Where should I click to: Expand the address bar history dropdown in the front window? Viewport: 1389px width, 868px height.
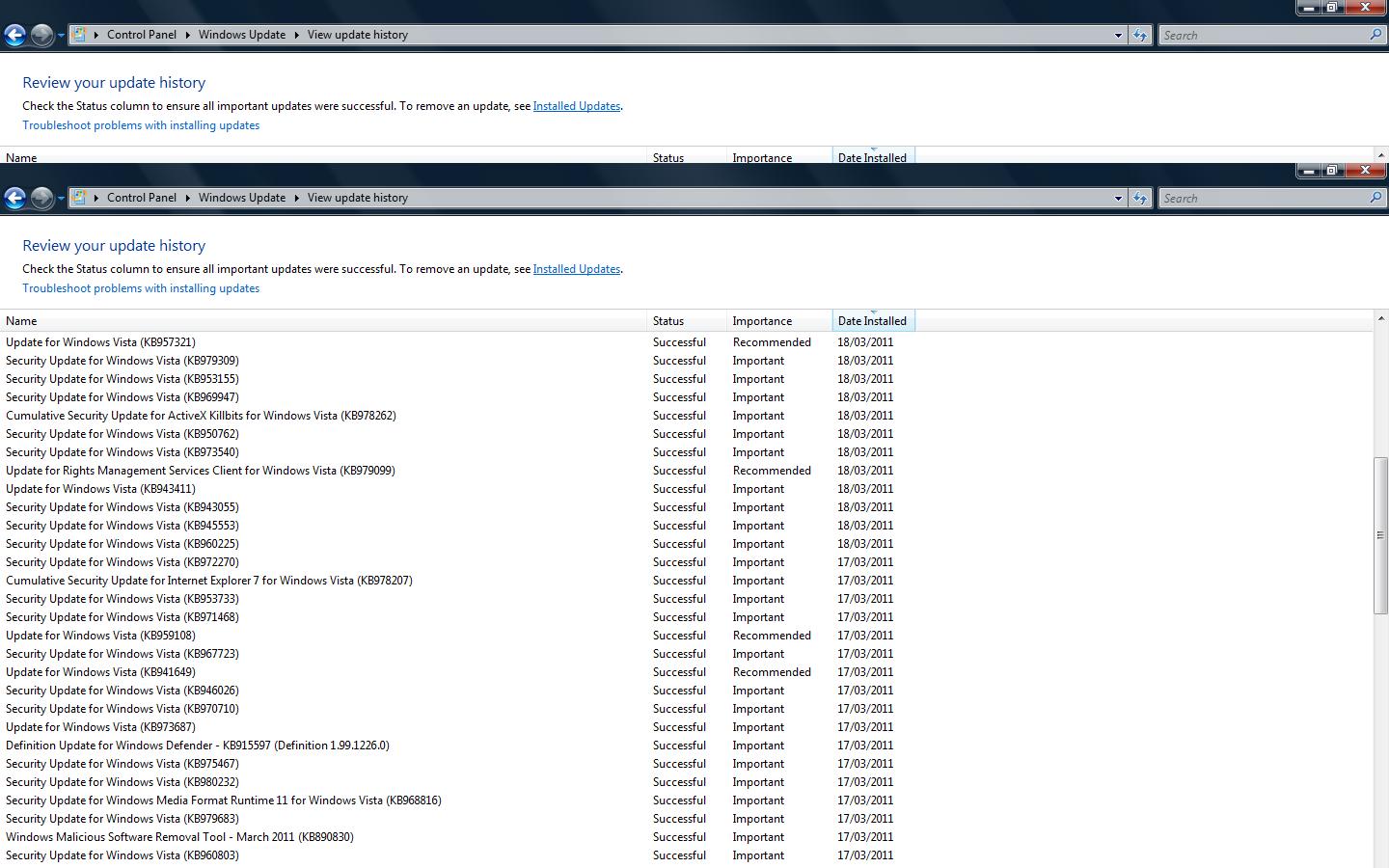coord(1118,198)
